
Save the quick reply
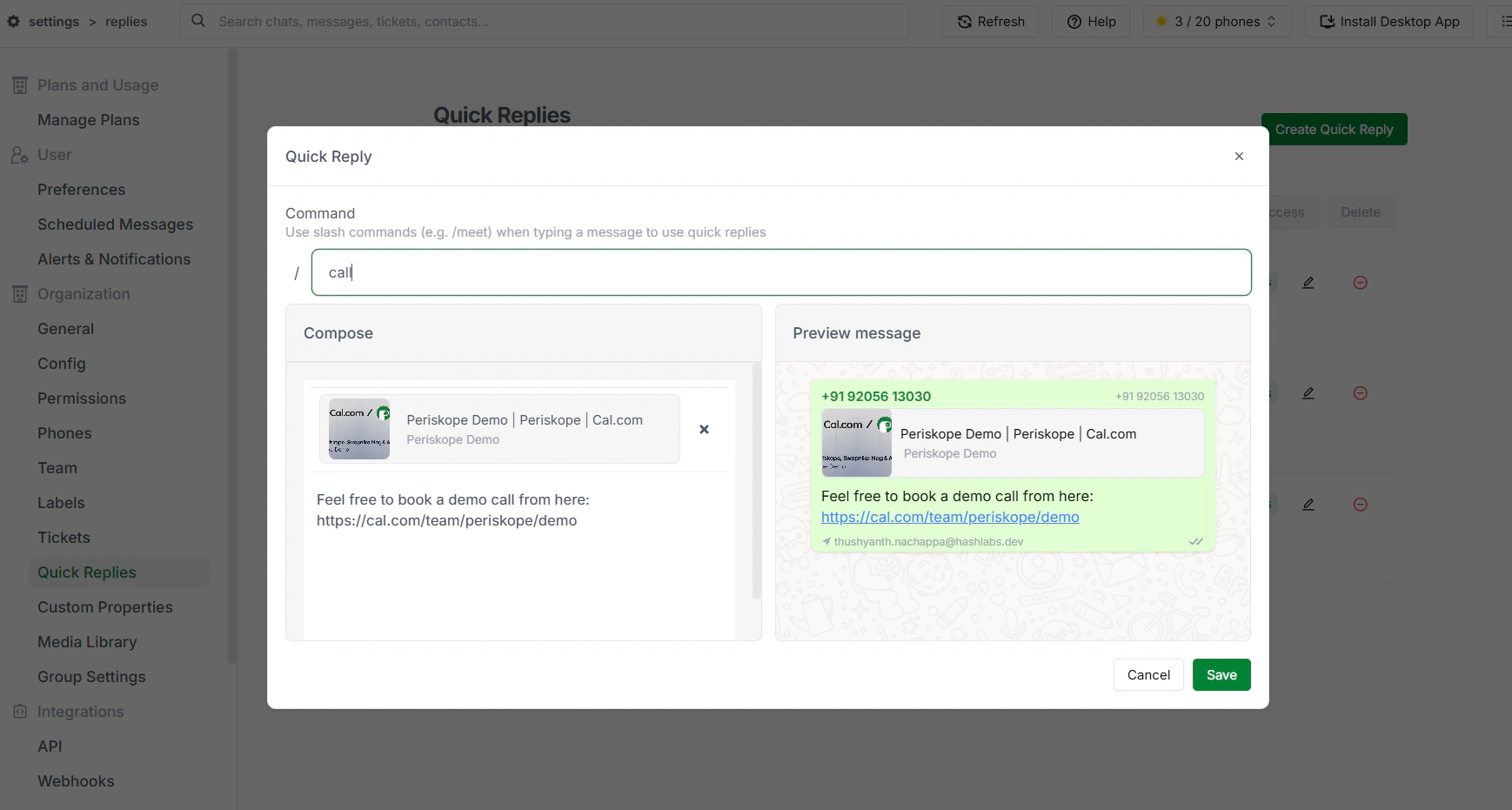[1221, 675]
